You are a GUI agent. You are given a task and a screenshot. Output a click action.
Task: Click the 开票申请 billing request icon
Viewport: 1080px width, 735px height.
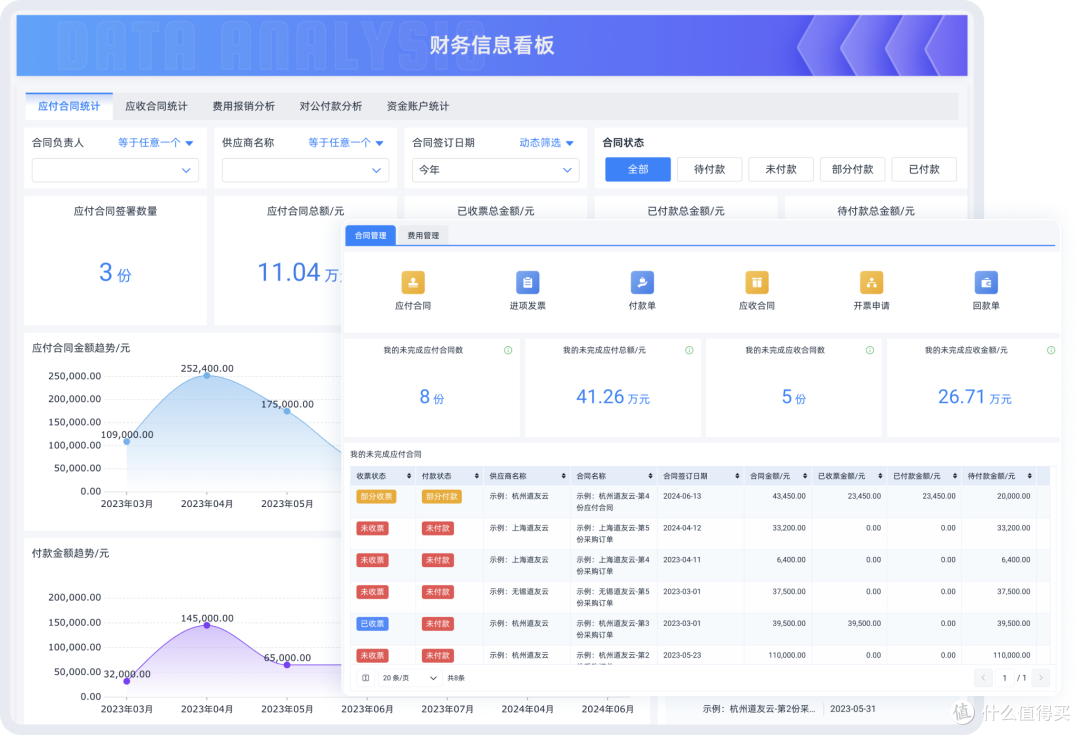871,281
